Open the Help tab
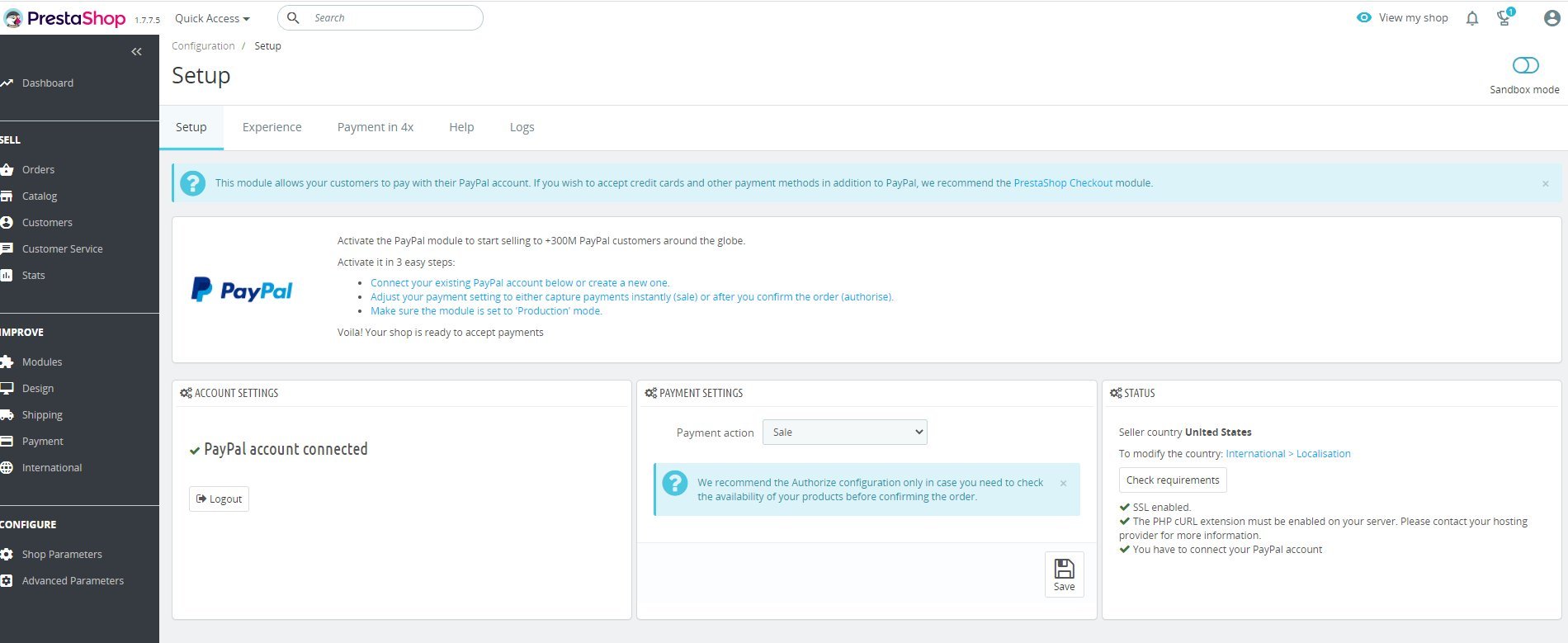The height and width of the screenshot is (643, 1568). click(461, 127)
